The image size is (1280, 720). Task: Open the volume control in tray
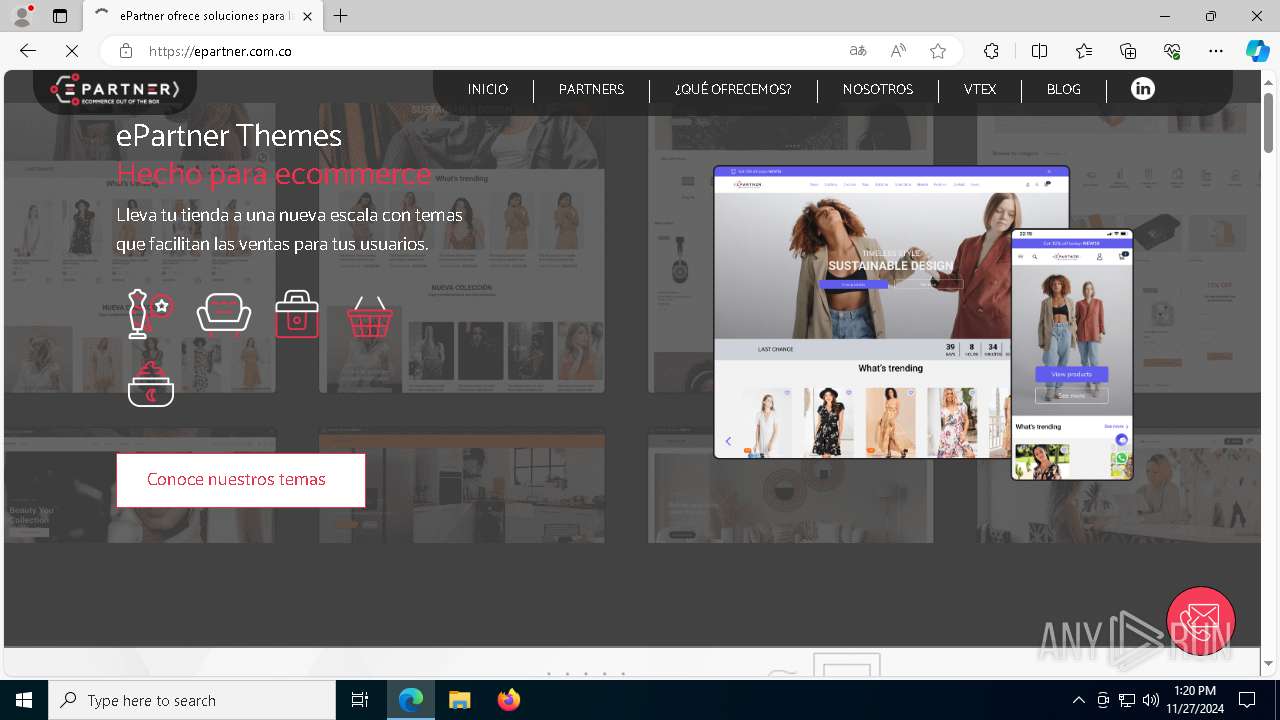coord(1151,700)
